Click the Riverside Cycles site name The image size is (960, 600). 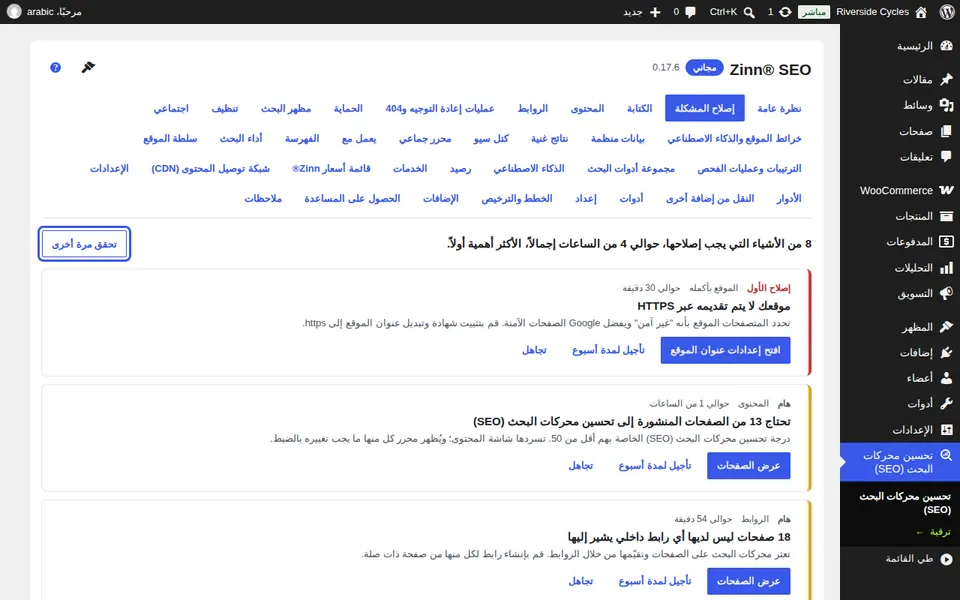coord(872,12)
